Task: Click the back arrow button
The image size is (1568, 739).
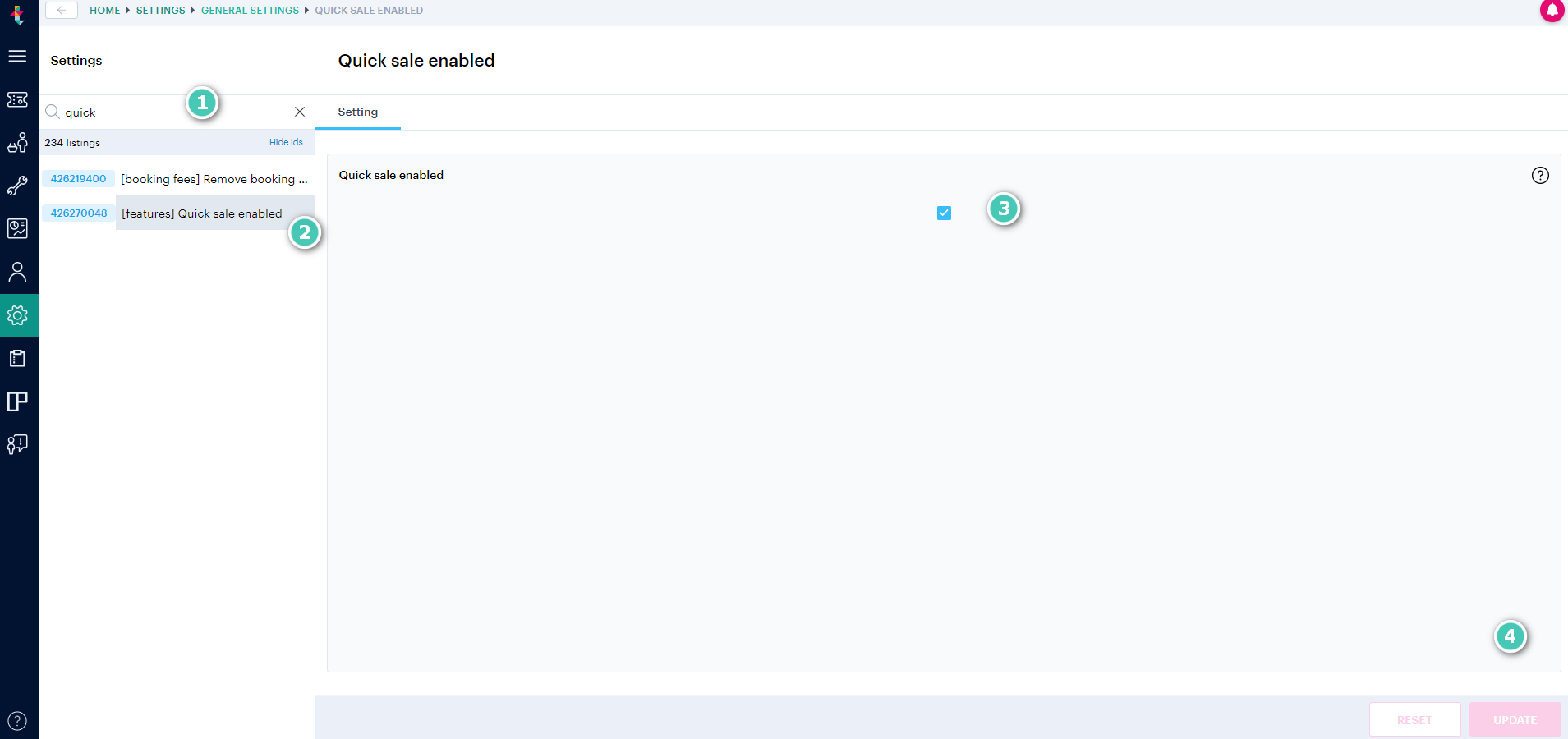Action: coord(62,10)
